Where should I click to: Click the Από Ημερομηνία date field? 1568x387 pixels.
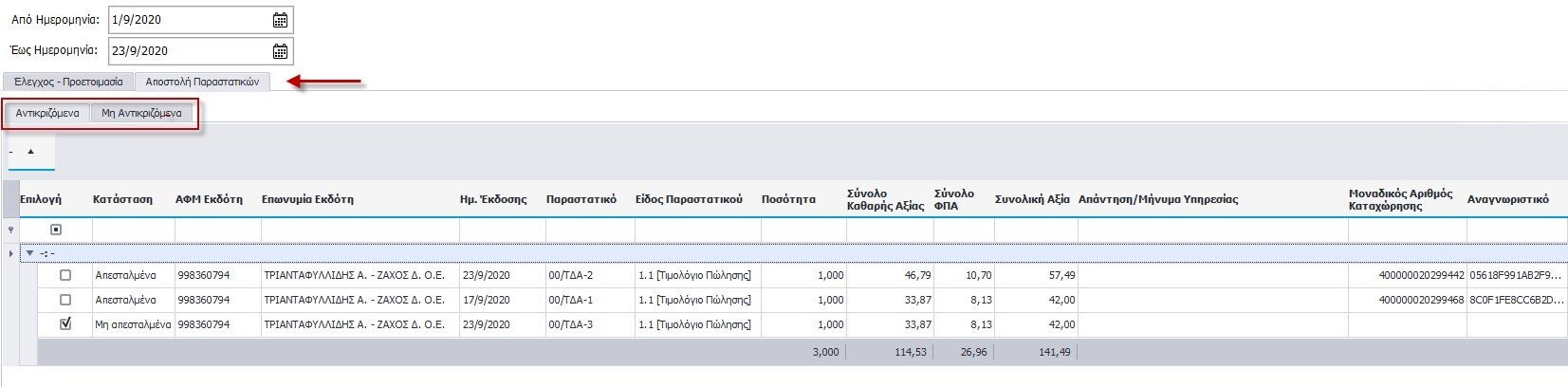tap(188, 20)
